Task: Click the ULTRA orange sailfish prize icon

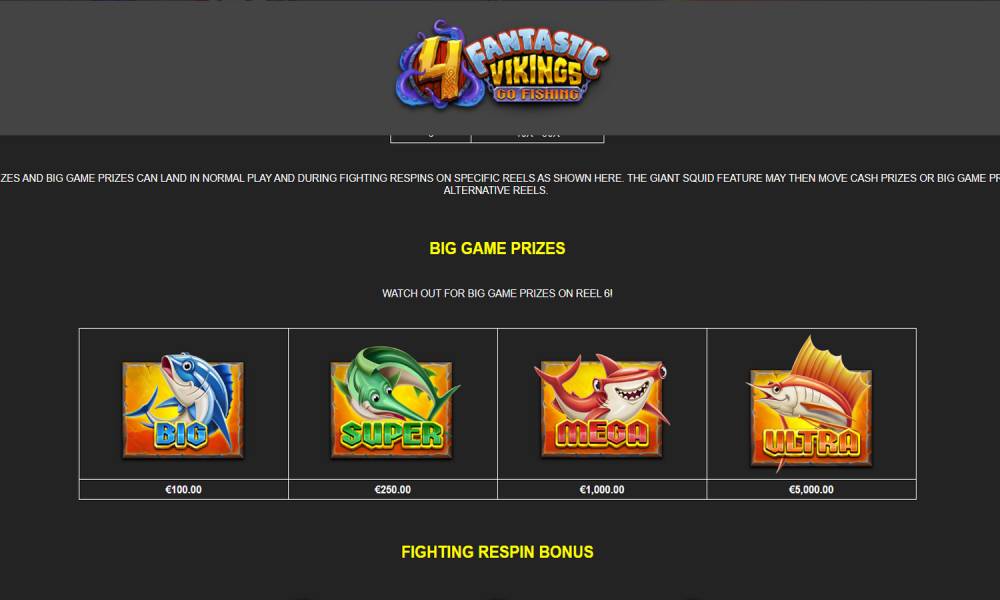Action: pyautogui.click(x=810, y=404)
